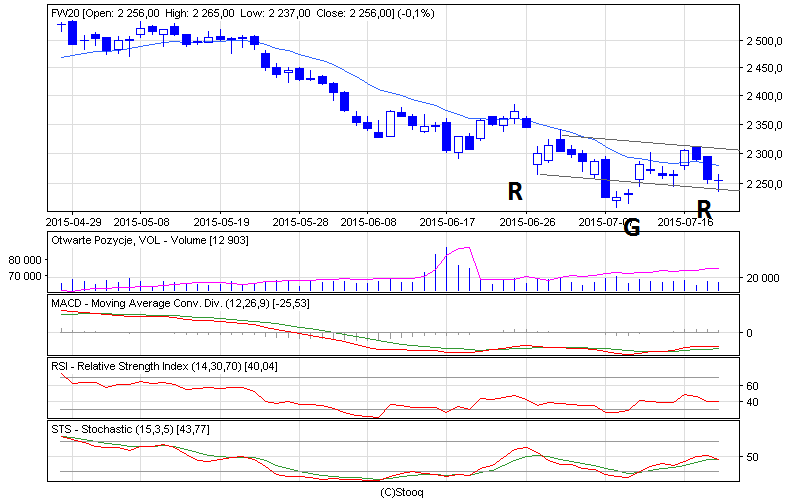Select the MACD zero axis label

[x=749, y=333]
